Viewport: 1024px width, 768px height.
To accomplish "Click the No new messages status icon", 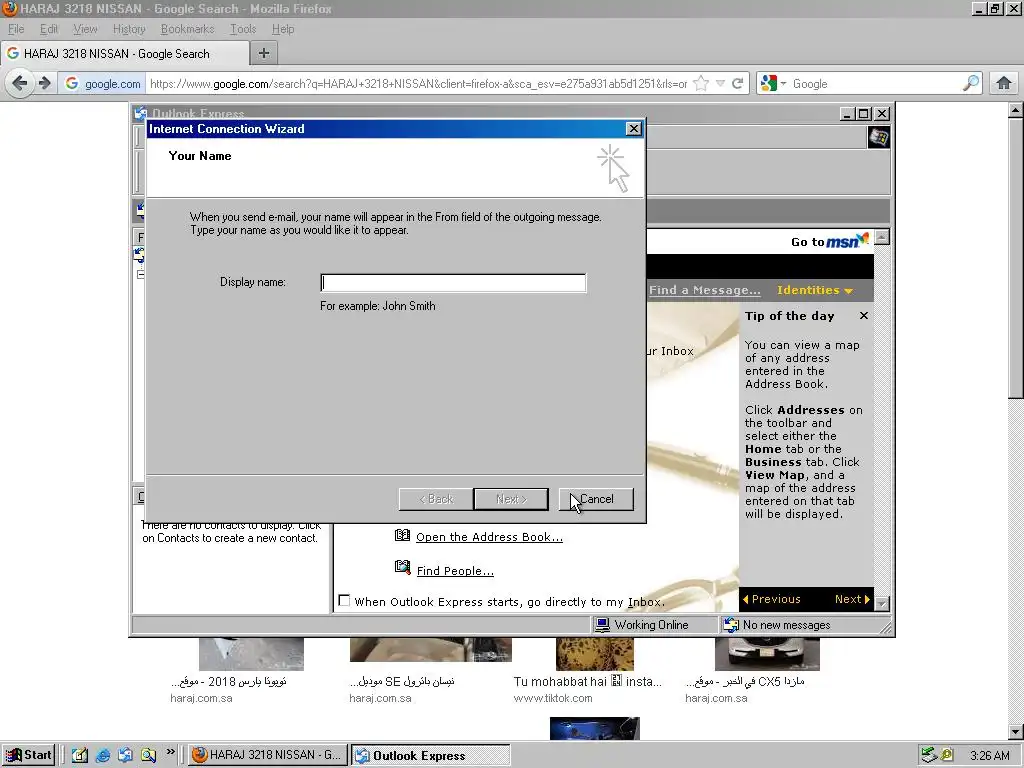I will pyautogui.click(x=731, y=625).
